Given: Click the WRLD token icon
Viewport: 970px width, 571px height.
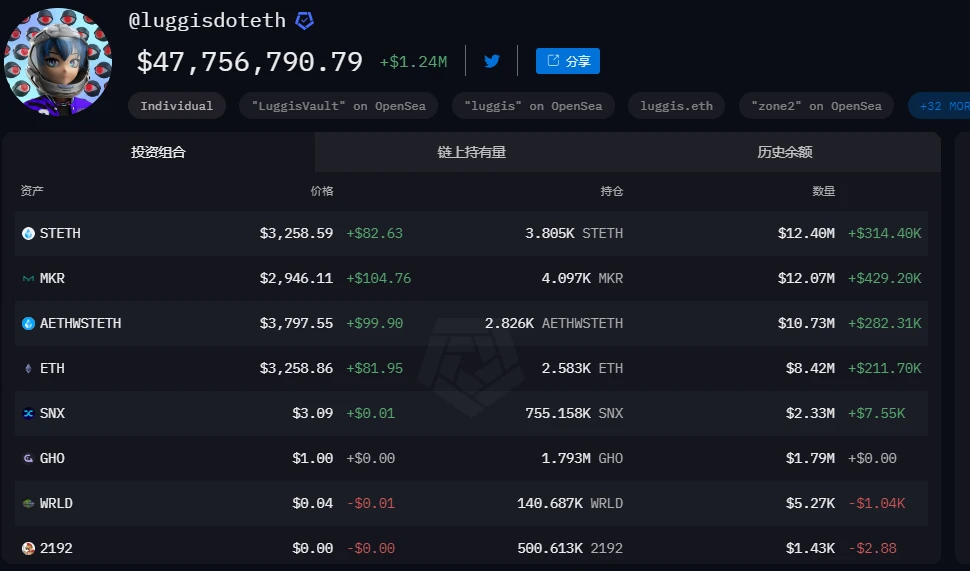Looking at the screenshot, I should pyautogui.click(x=28, y=503).
